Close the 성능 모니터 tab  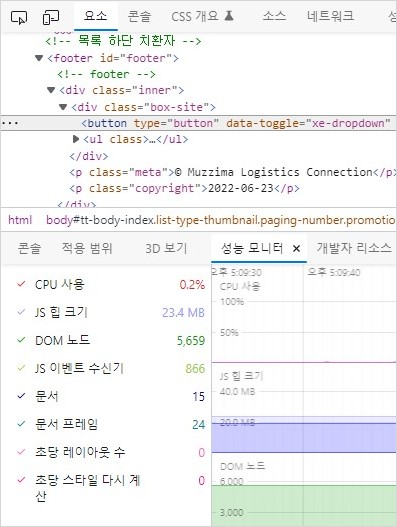coord(296,249)
